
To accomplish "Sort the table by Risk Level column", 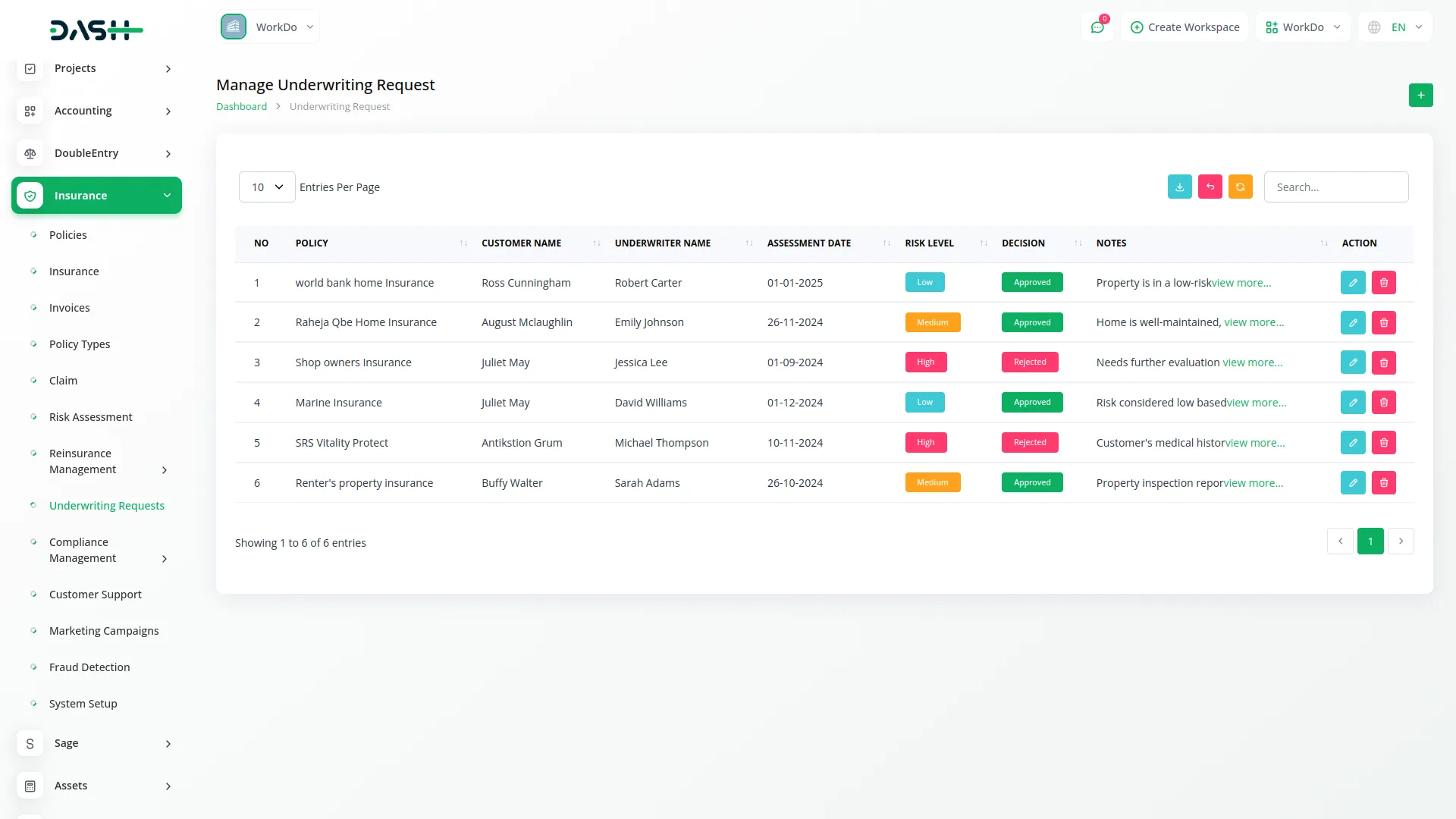I will 984,243.
